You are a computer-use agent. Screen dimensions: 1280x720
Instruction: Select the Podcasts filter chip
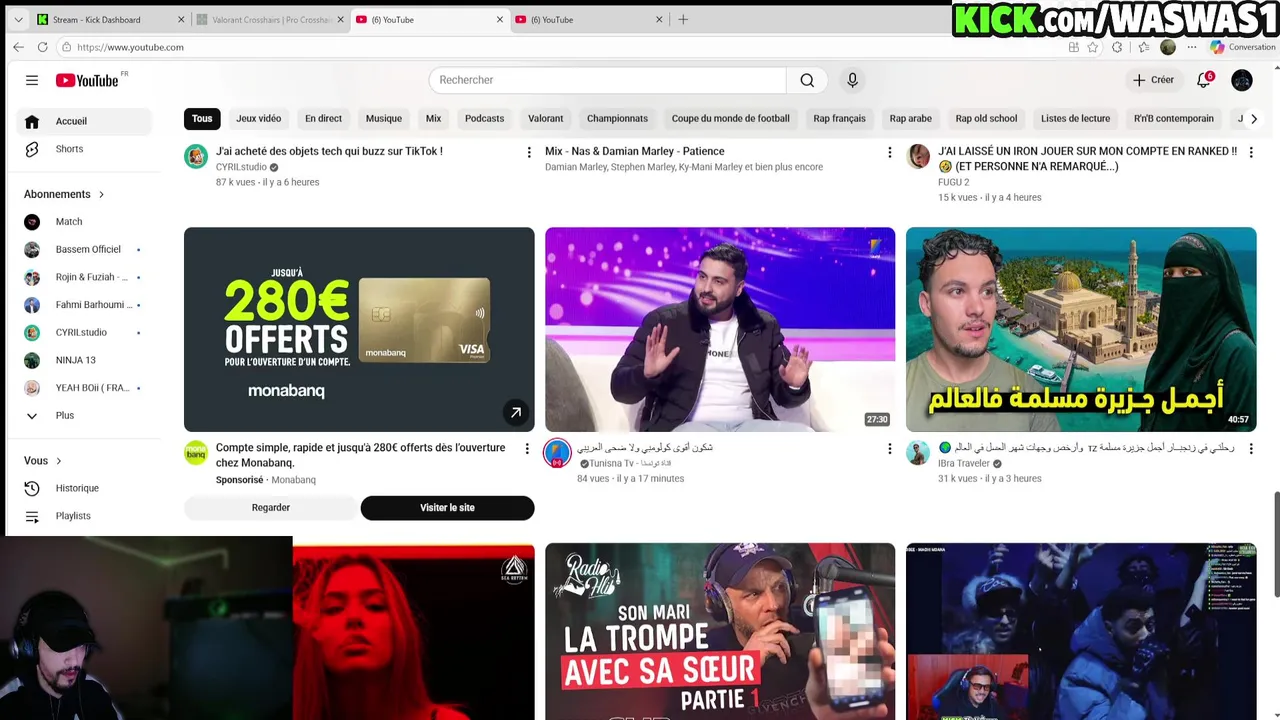point(484,119)
